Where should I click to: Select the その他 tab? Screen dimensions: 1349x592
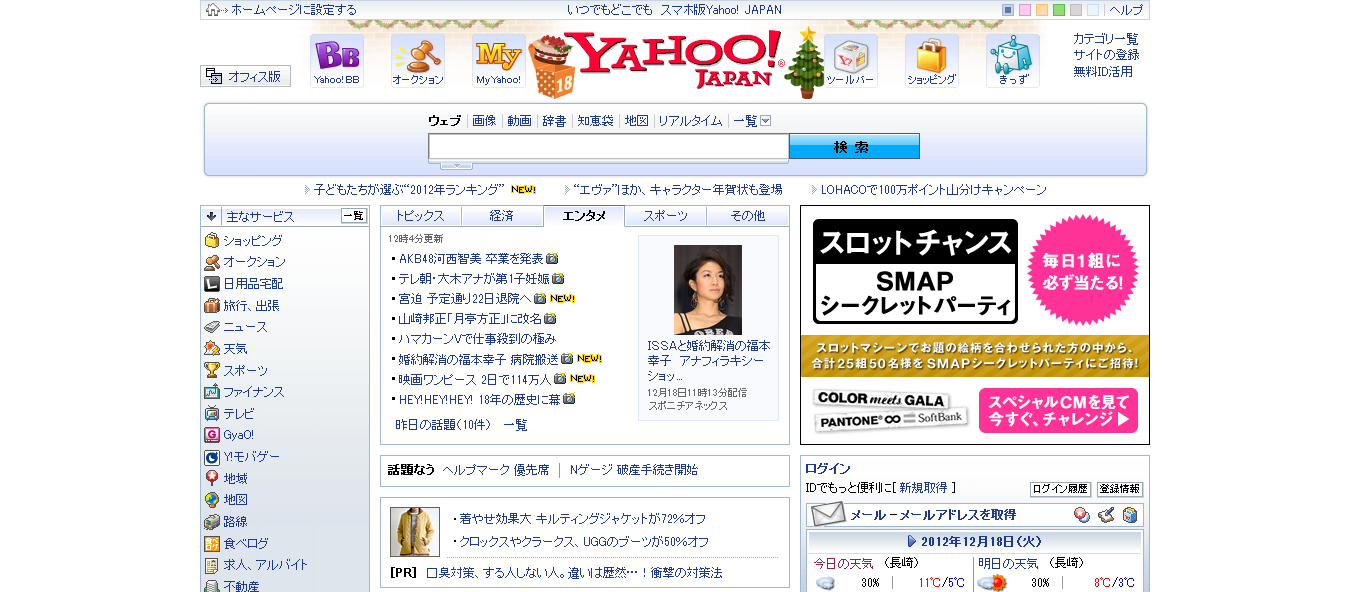(x=748, y=216)
